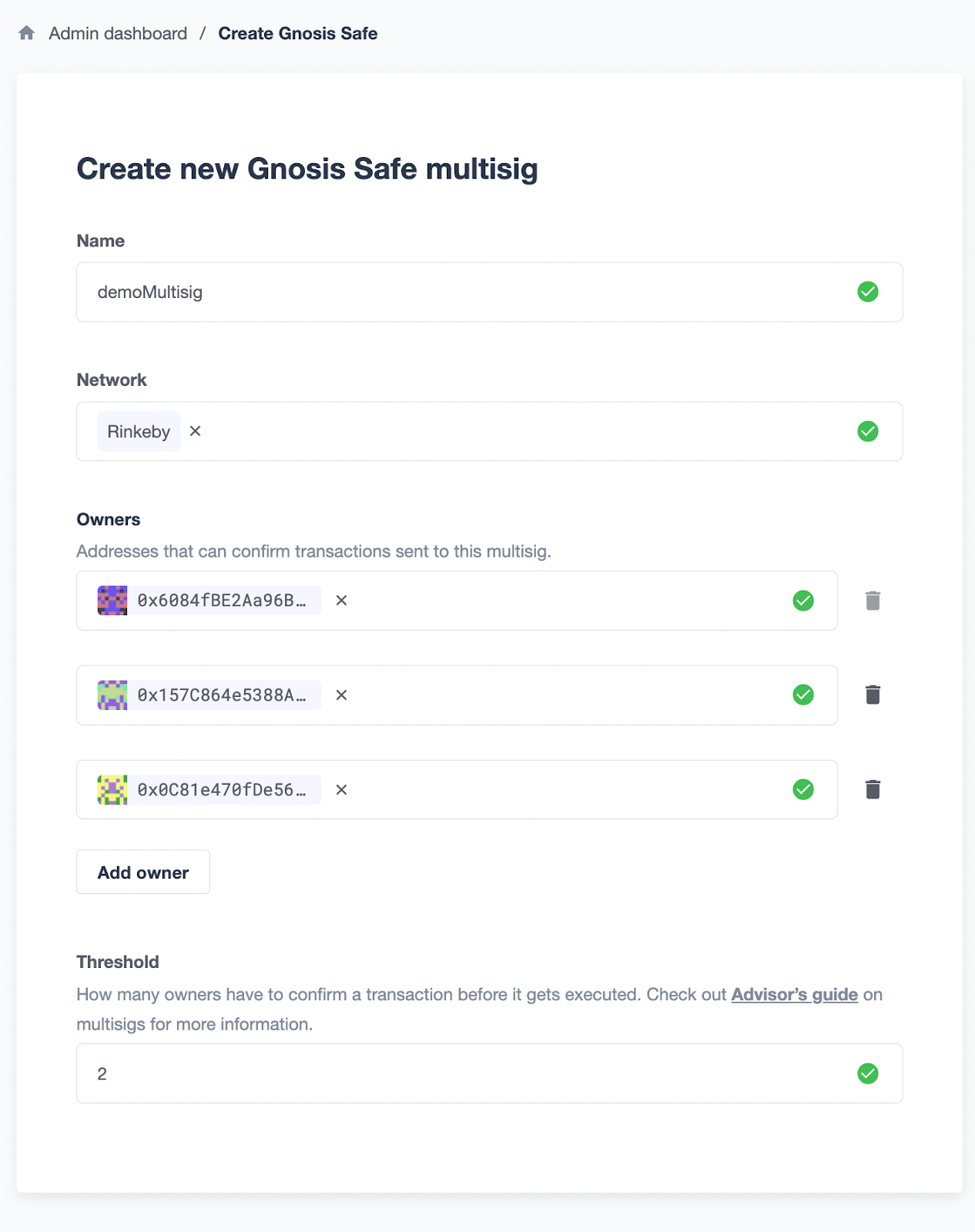
Task: Click the Name input with demoMultisig
Action: click(x=489, y=292)
